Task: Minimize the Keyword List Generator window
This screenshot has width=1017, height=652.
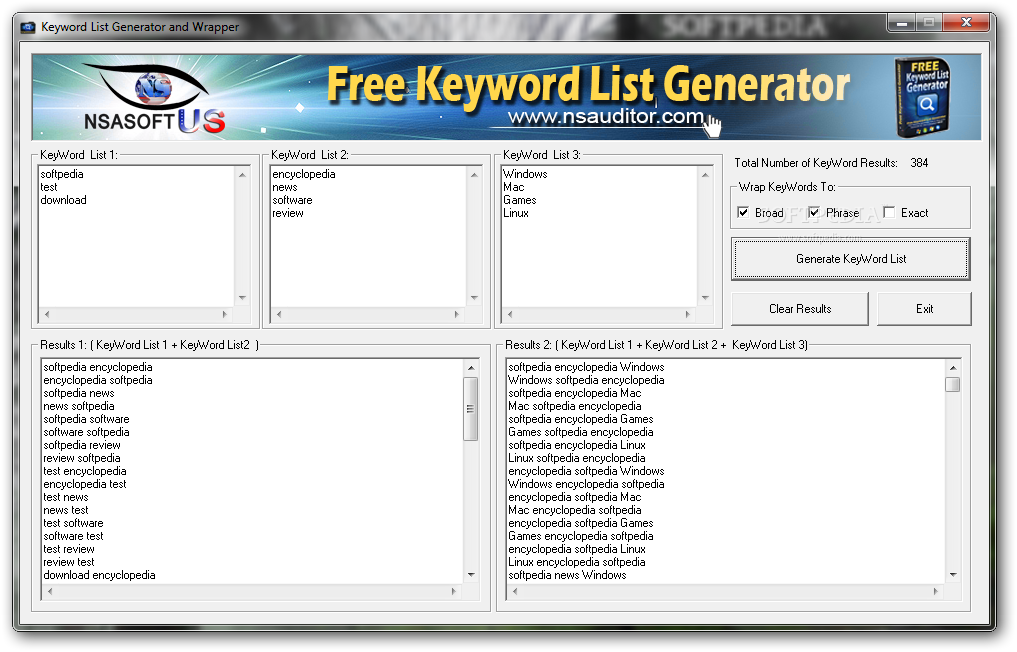Action: [901, 23]
